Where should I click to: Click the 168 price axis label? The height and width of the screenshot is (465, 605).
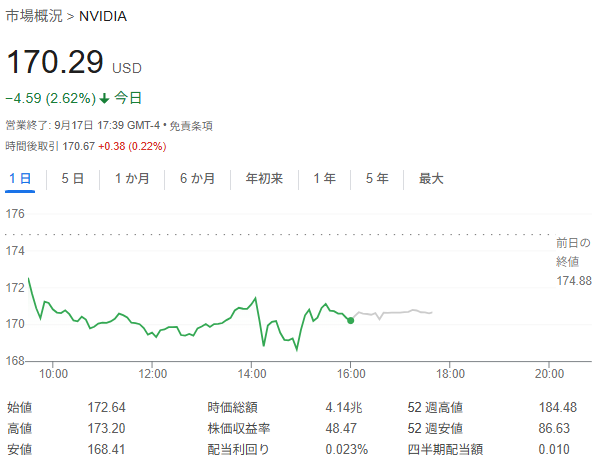pyautogui.click(x=15, y=361)
